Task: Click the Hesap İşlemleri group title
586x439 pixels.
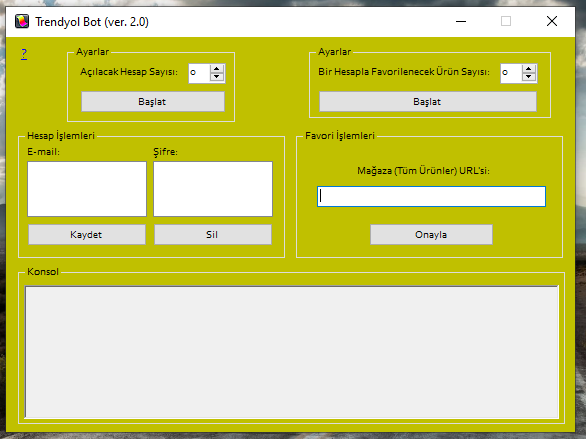Action: [61, 136]
